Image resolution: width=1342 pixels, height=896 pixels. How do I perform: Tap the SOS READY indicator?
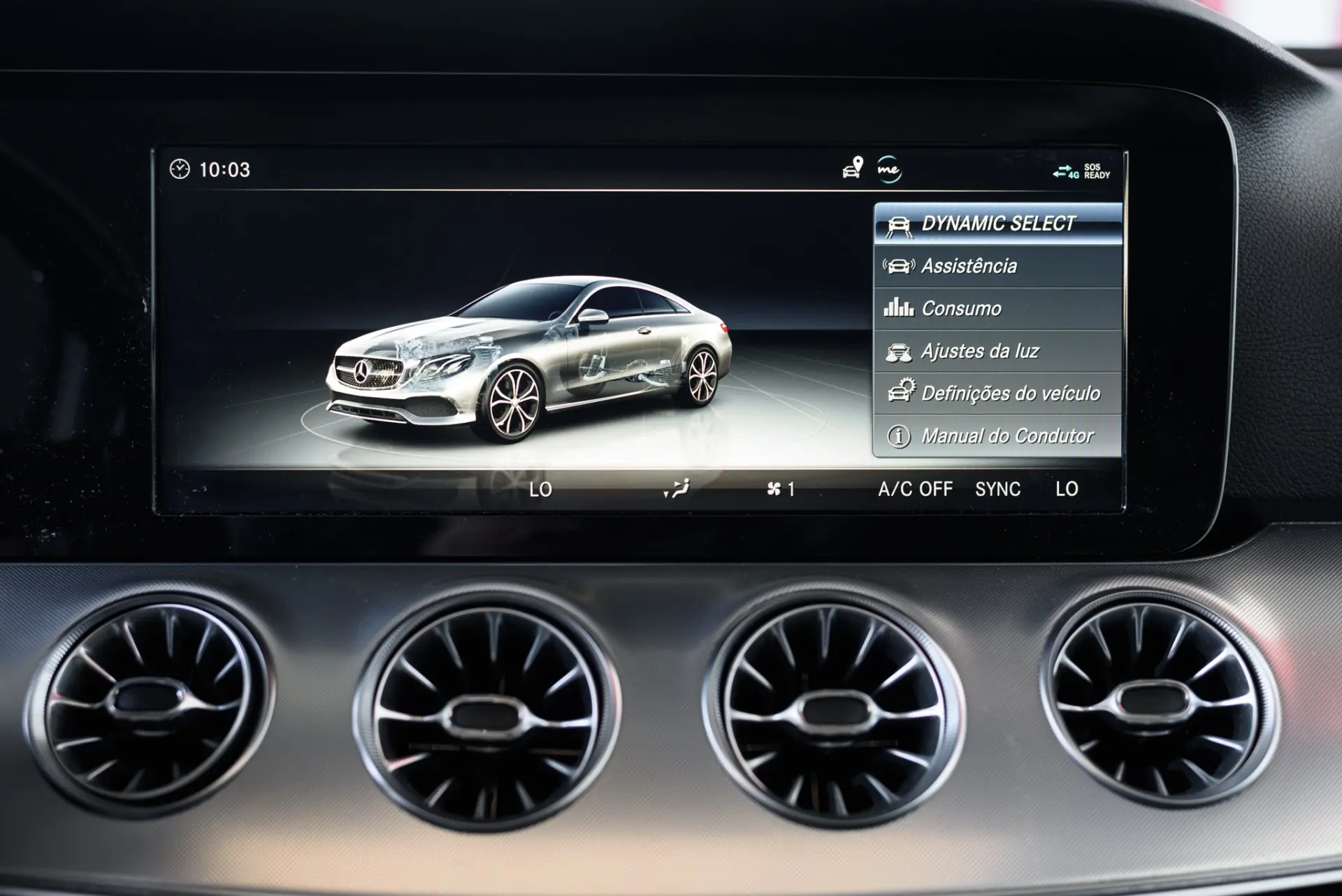(1097, 171)
